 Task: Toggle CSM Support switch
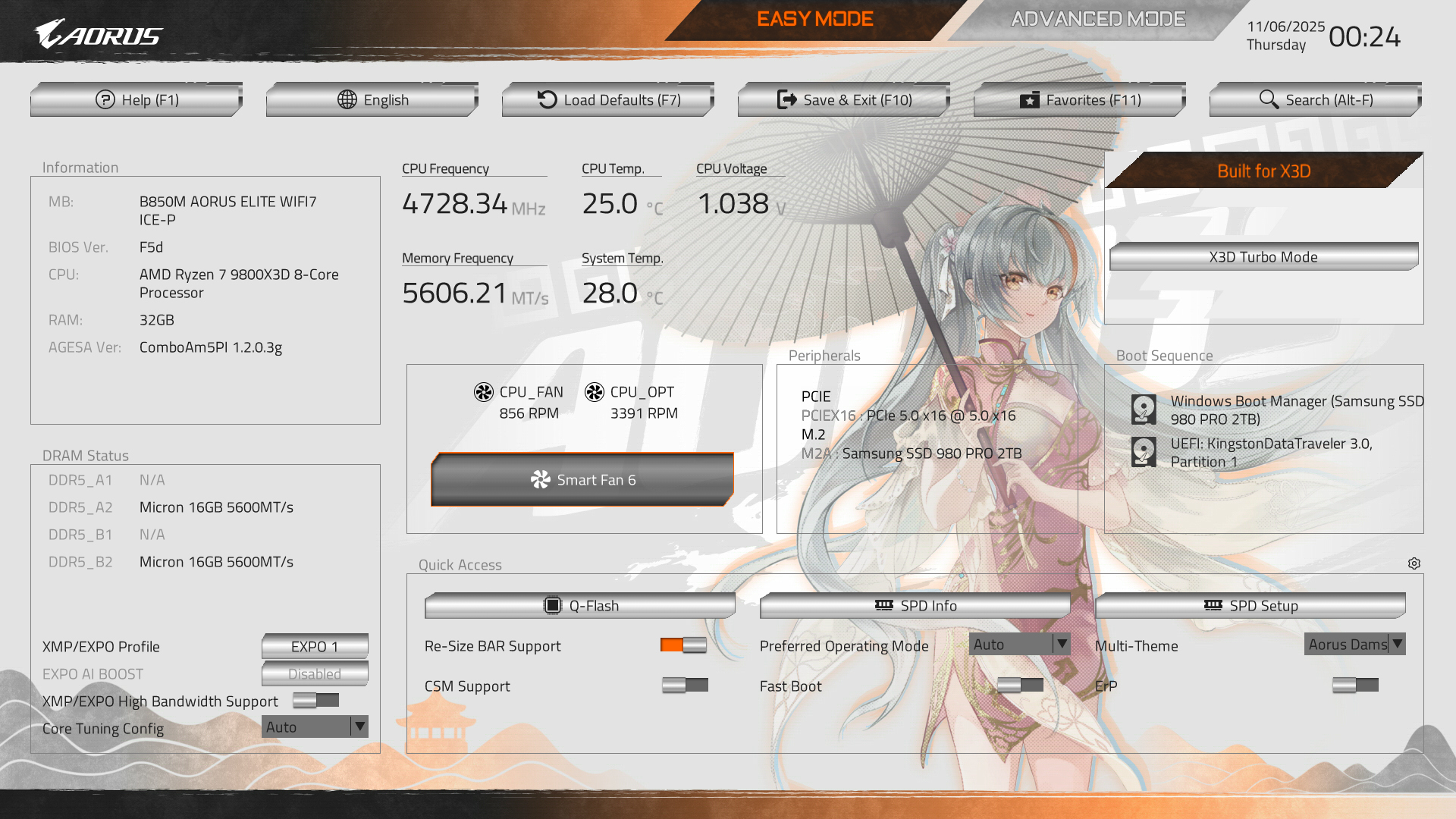click(x=685, y=686)
